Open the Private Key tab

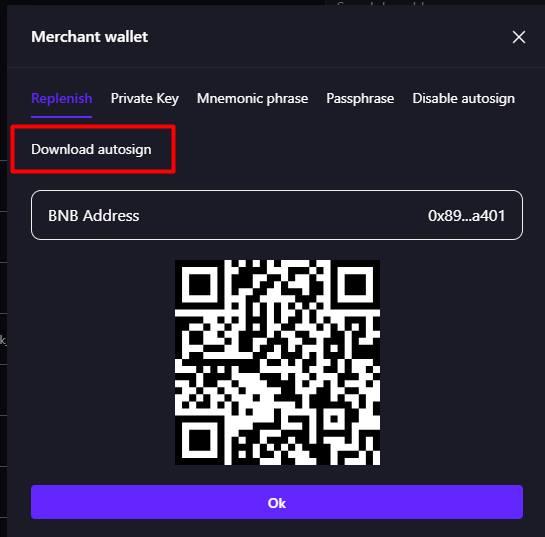pos(145,98)
